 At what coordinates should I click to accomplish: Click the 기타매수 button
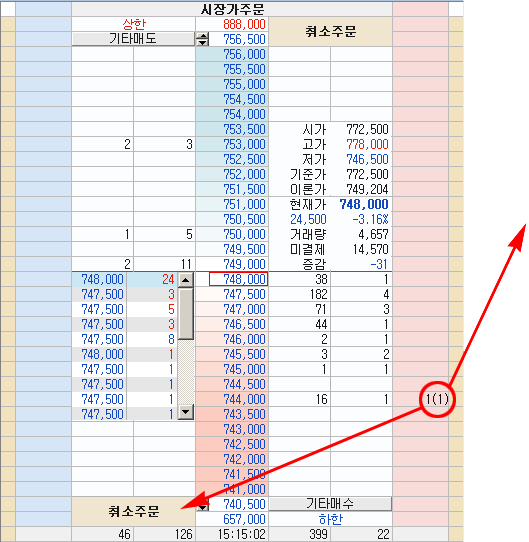pos(330,504)
